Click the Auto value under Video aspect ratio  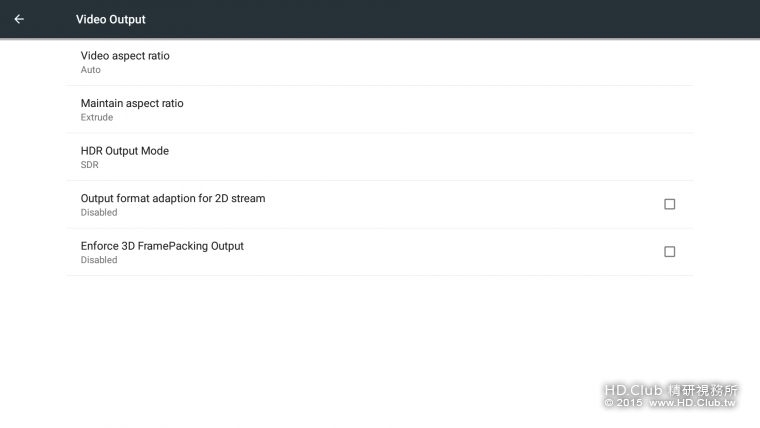point(91,70)
